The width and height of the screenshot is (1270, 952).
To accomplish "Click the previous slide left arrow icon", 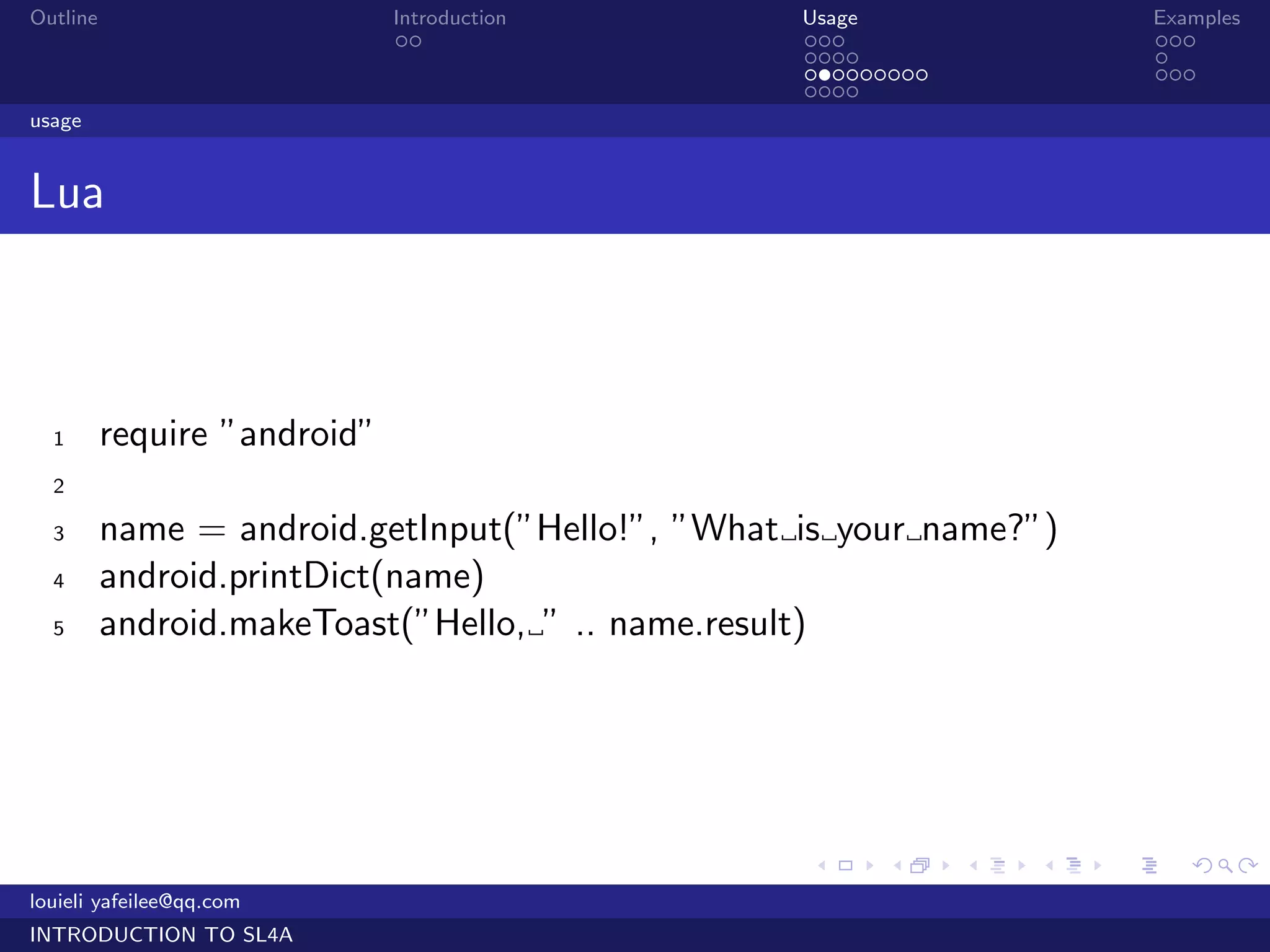I will click(x=822, y=865).
